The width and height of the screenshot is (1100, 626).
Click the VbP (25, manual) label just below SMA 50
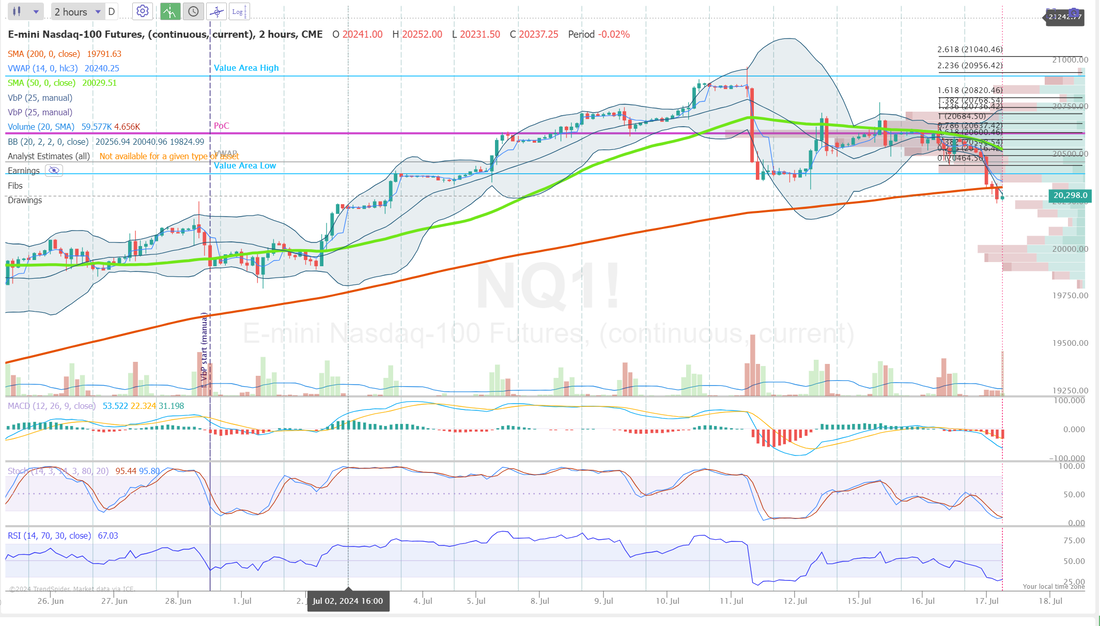coord(40,98)
